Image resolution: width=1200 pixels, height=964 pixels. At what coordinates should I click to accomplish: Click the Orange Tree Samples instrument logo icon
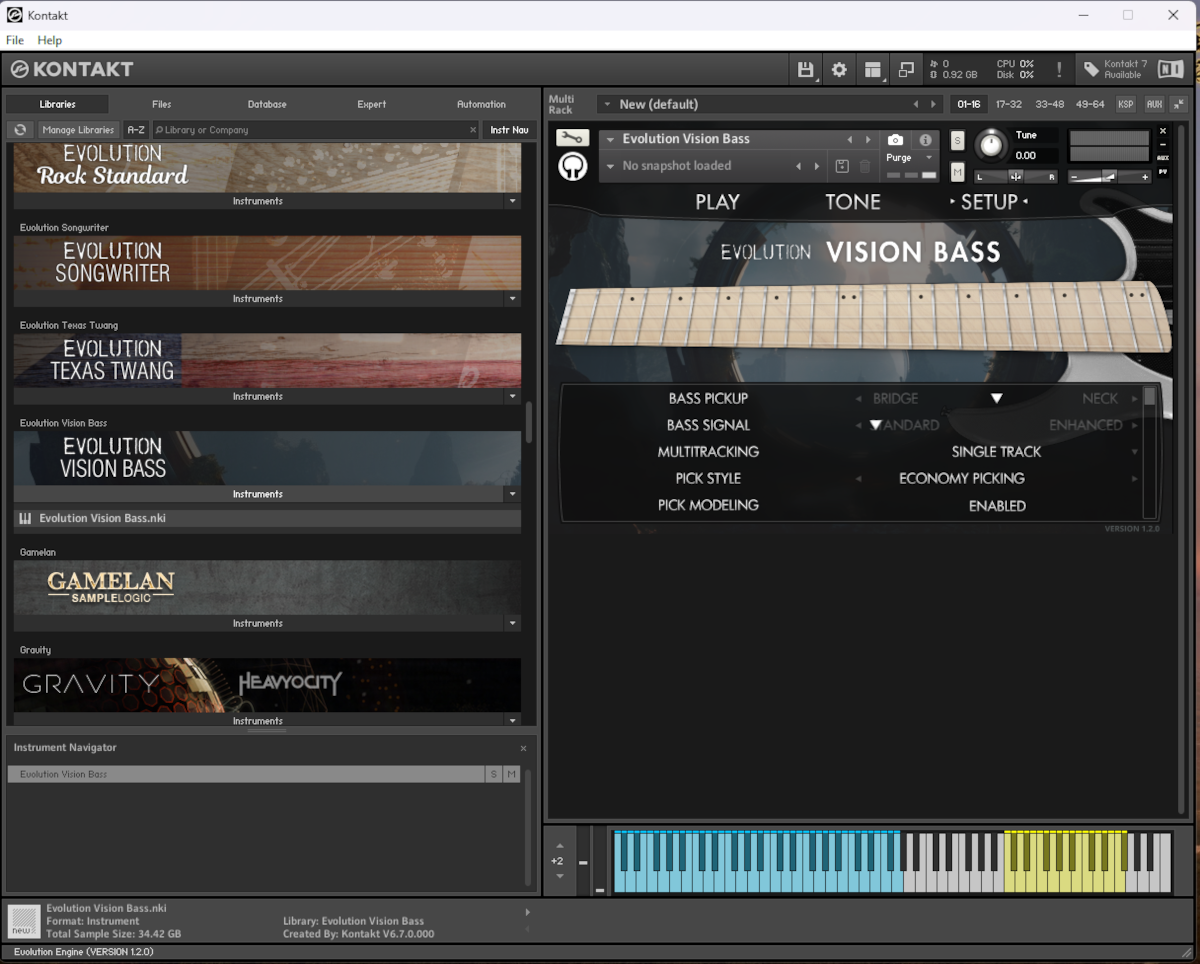572,167
